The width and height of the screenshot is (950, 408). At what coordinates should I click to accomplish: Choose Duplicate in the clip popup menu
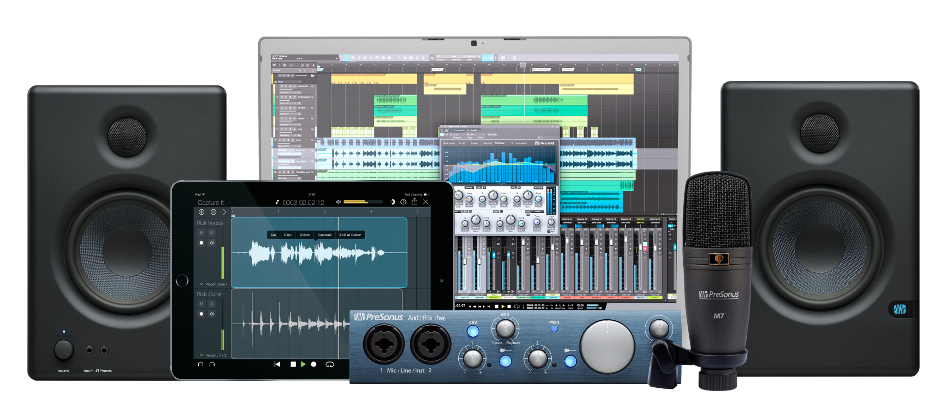pyautogui.click(x=325, y=235)
